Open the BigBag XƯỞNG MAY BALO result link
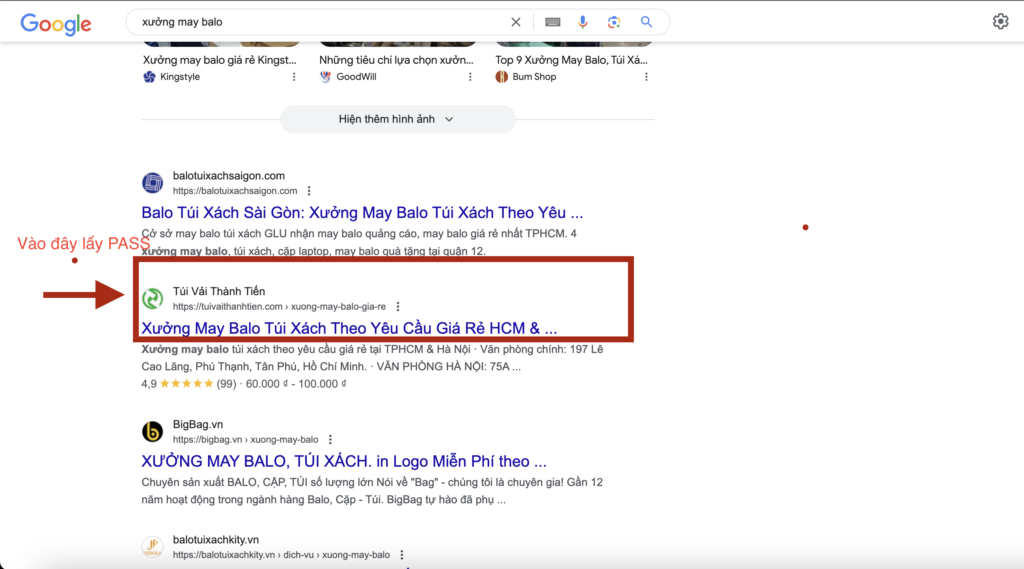The height and width of the screenshot is (569, 1024). click(x=344, y=462)
